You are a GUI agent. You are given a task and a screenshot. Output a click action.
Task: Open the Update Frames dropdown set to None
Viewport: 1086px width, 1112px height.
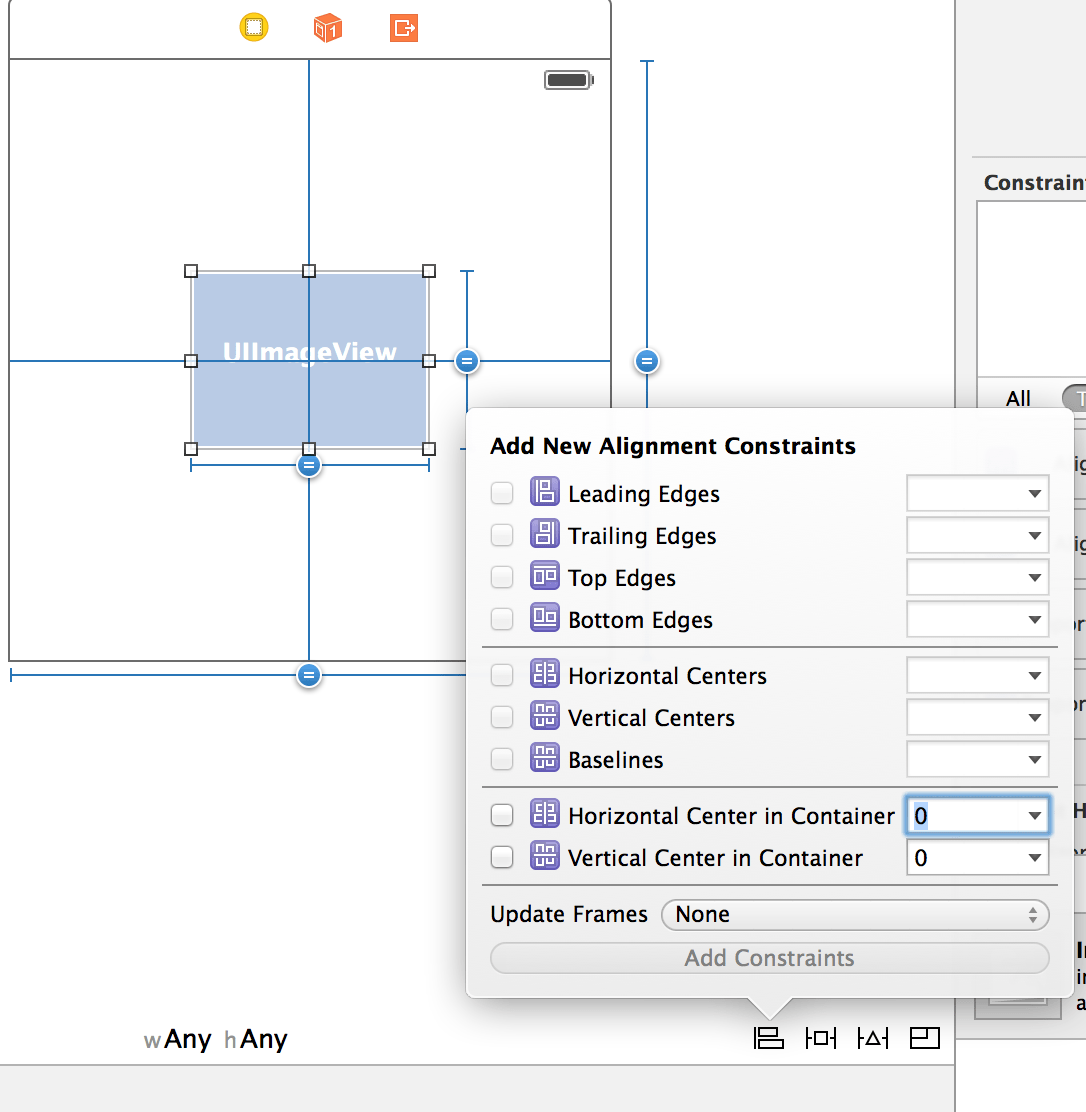point(855,914)
